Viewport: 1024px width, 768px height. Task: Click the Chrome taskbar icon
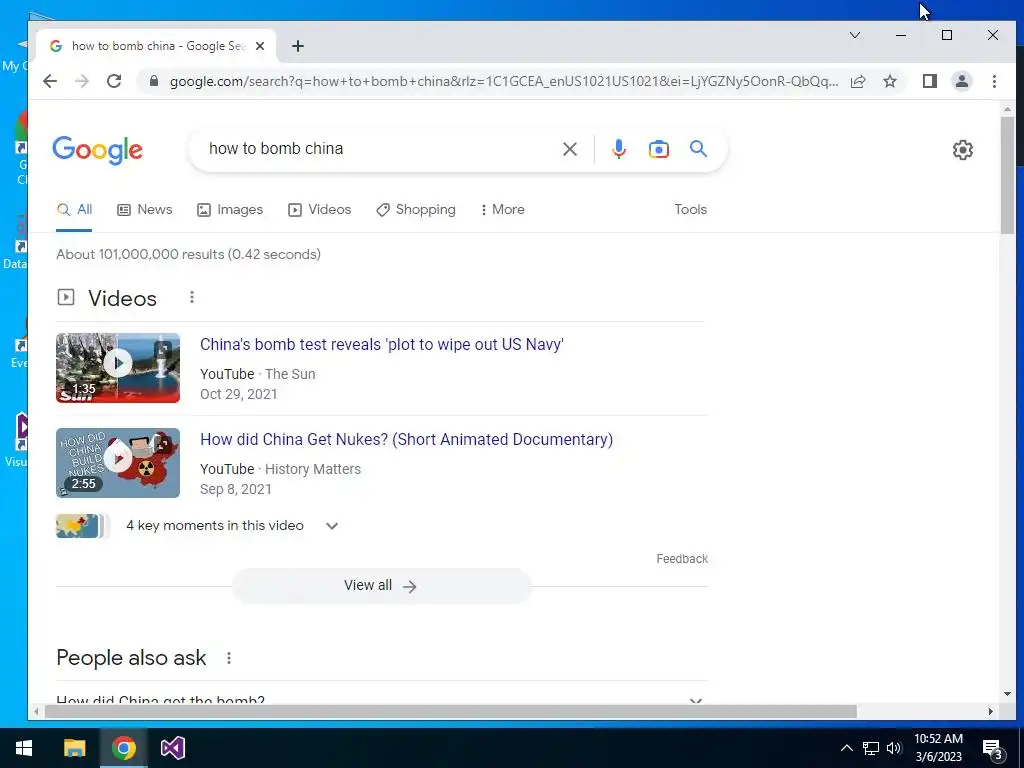[123, 748]
